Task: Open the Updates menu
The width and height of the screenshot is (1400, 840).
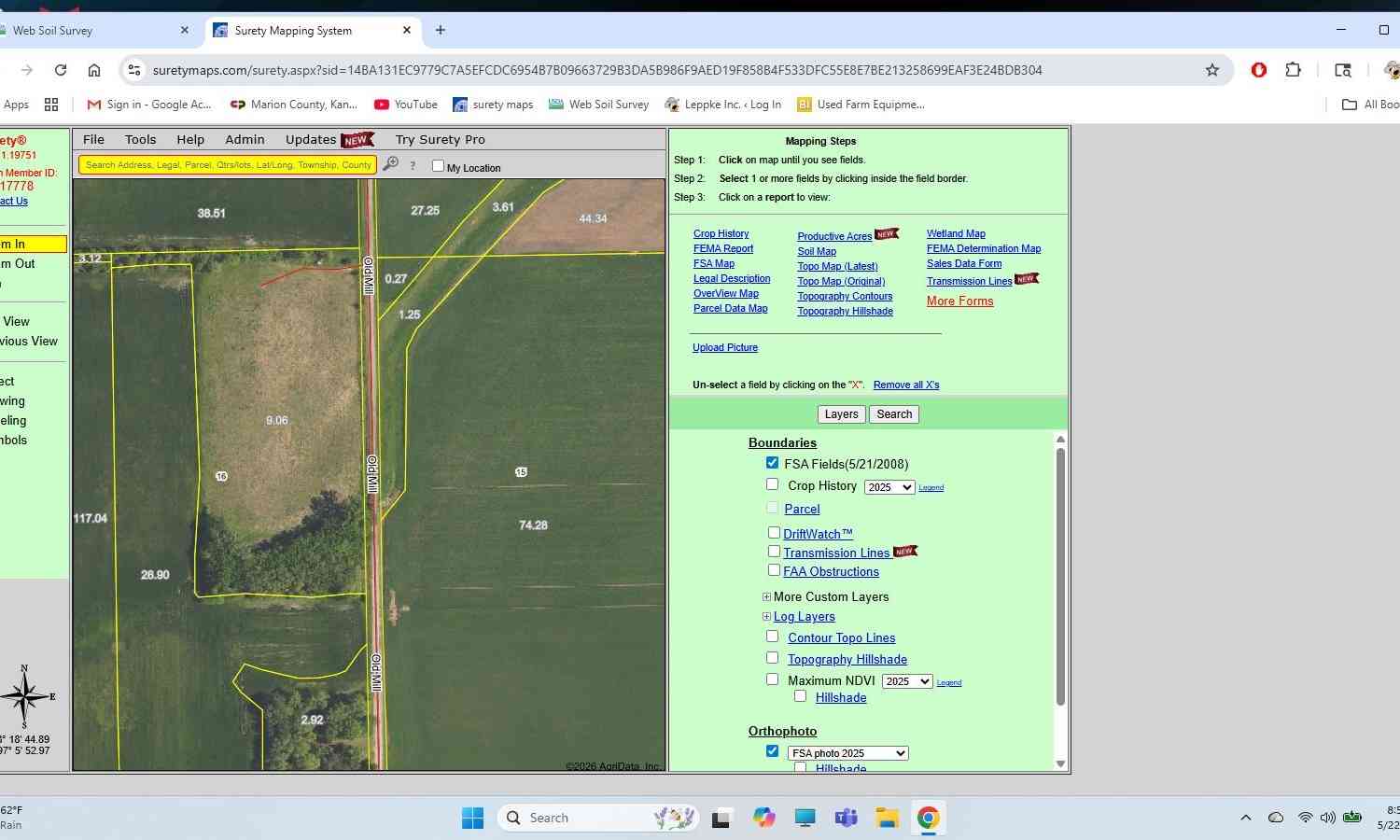Action: click(311, 139)
